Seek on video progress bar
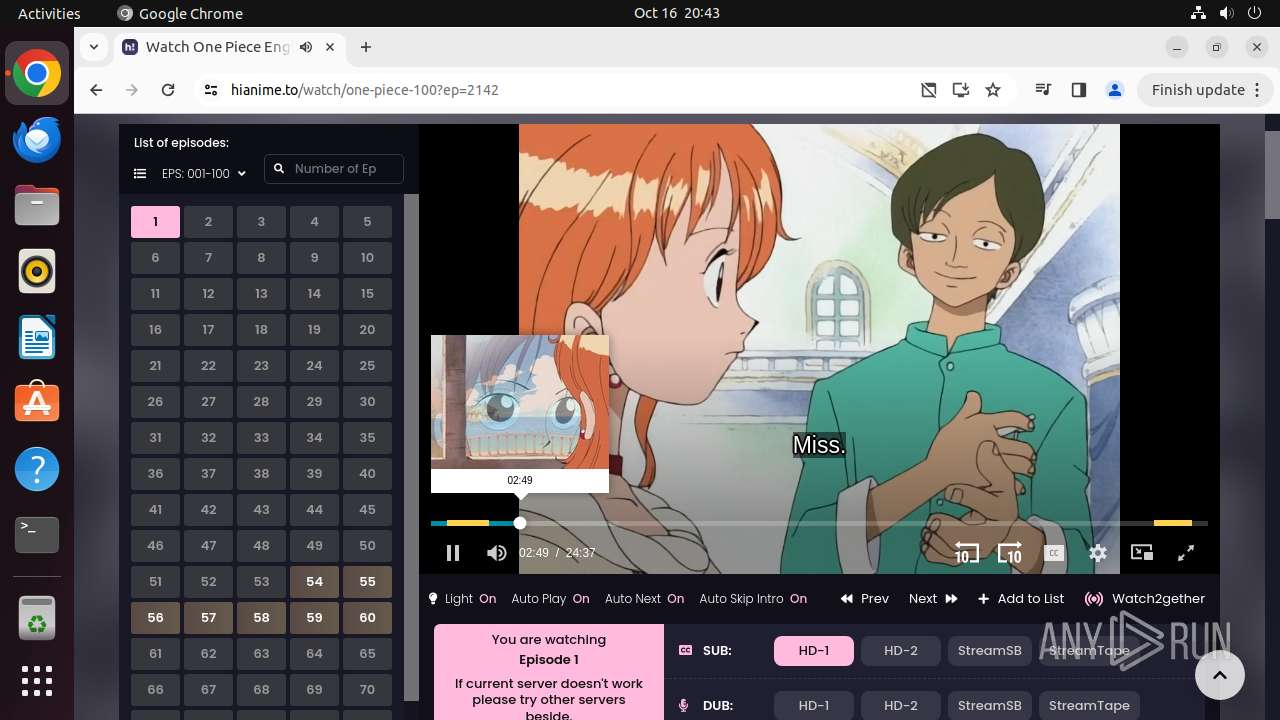The image size is (1280, 720). click(819, 523)
